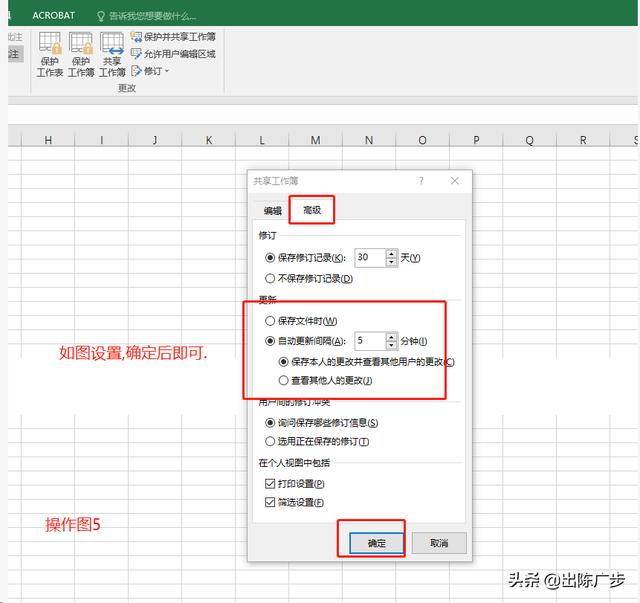This screenshot has width=640, height=603.
Task: Close the 共享工作簿 dialog
Action: coord(455,181)
